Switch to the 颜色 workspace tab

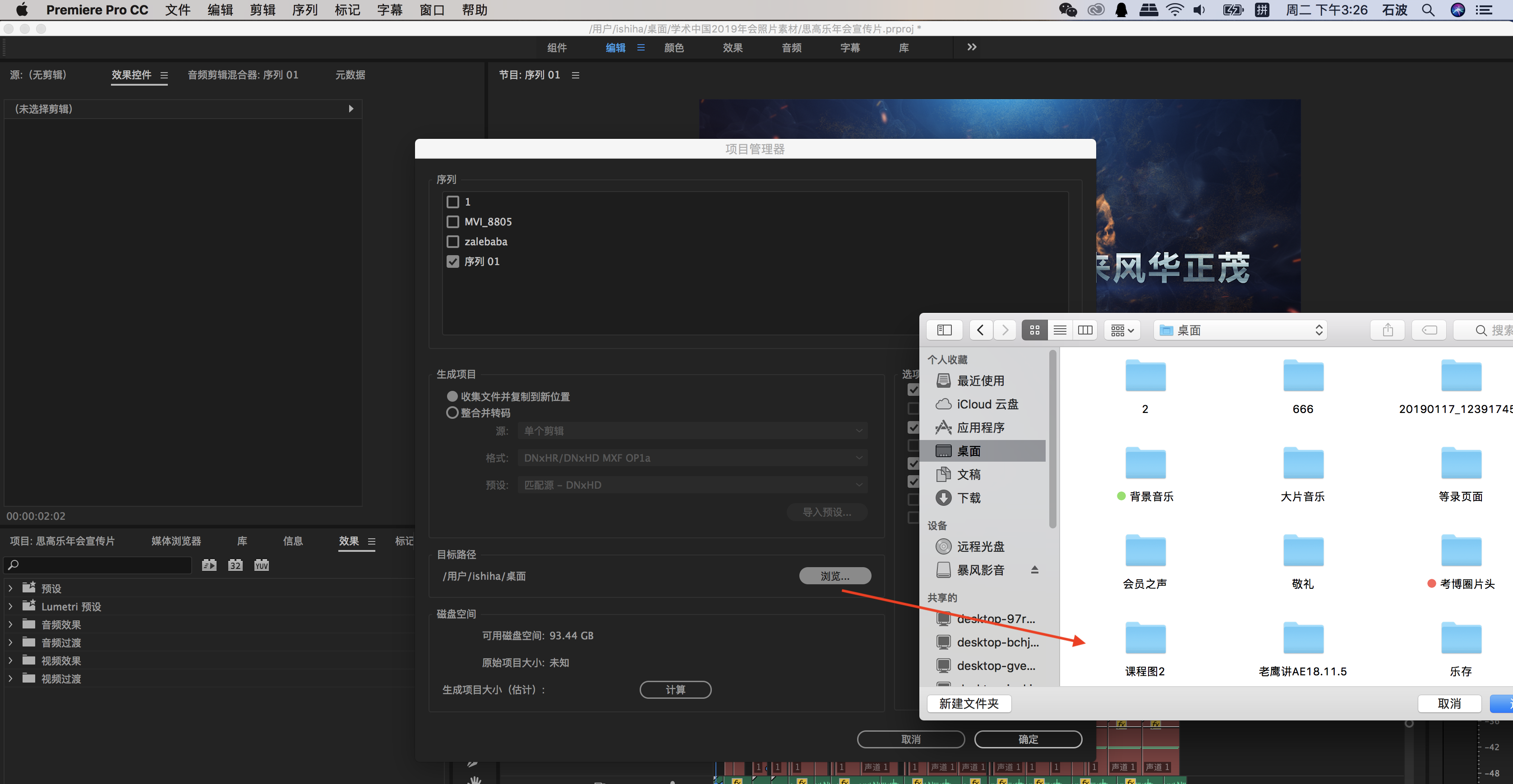673,47
